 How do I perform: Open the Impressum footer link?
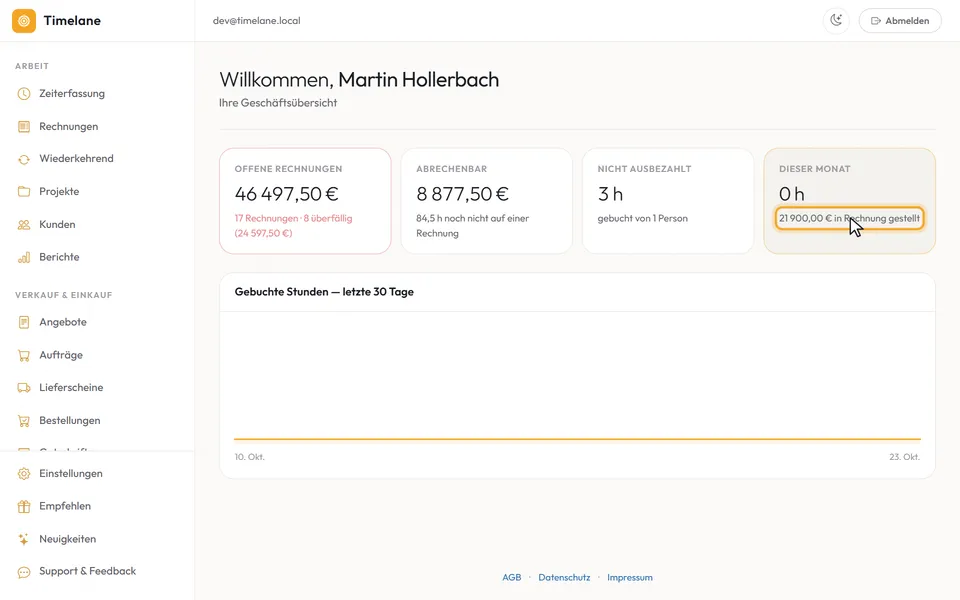coord(629,577)
